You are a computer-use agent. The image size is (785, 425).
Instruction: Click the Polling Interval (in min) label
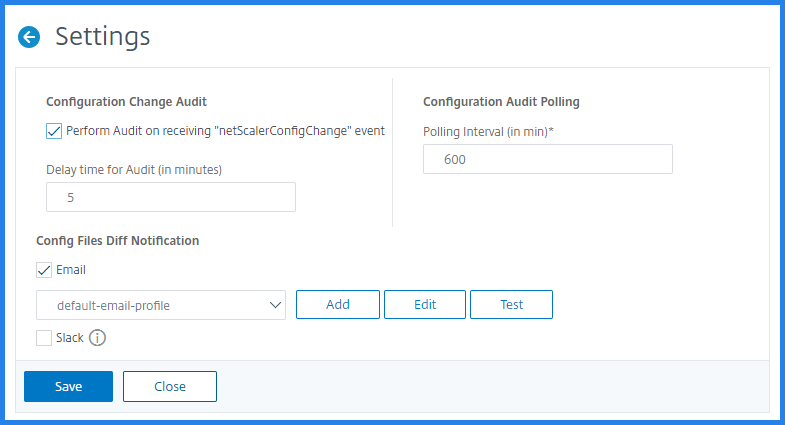point(488,132)
